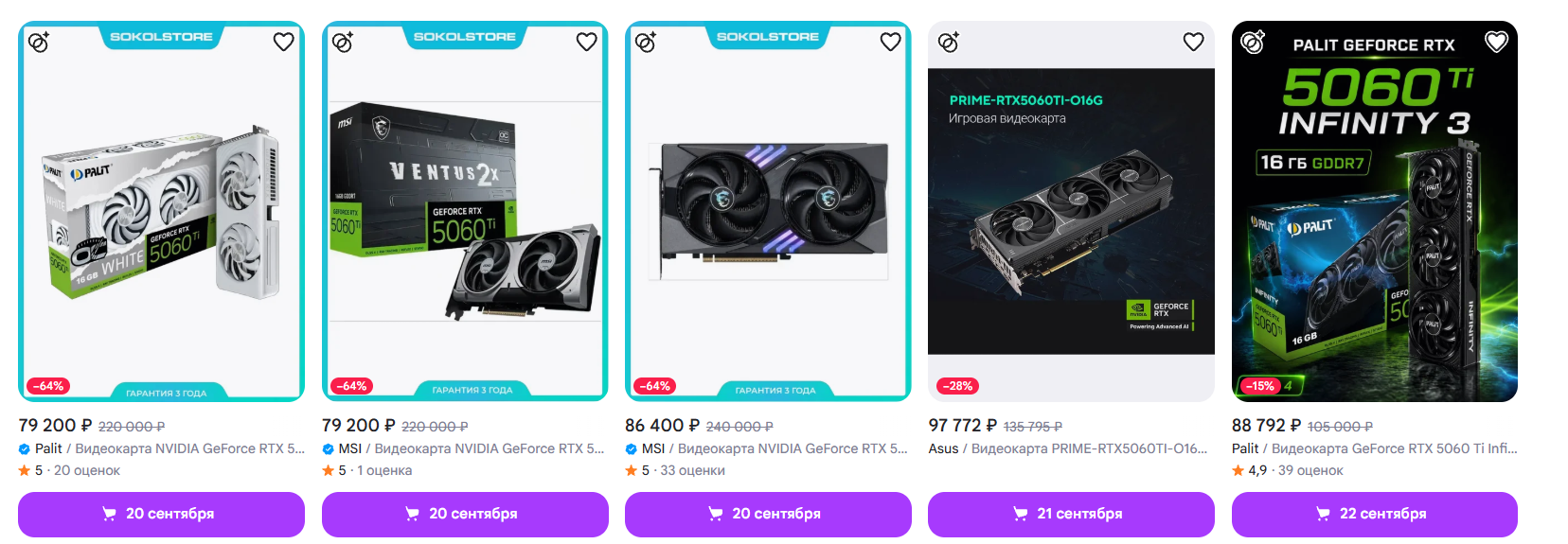Favorite the Asus PRIME-RTX5060TI card
Viewport: 1568px width, 544px height.
1193,42
